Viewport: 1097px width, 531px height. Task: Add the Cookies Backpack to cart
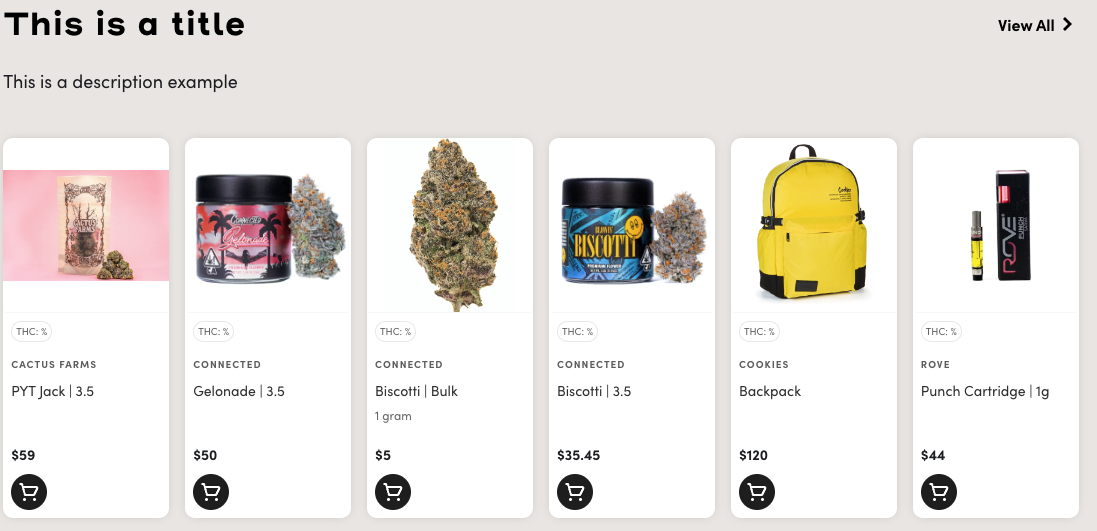tap(757, 492)
